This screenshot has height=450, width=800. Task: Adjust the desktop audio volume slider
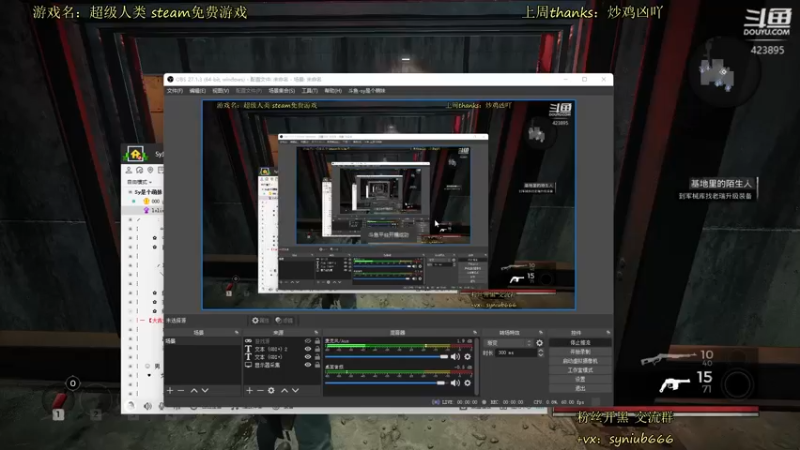point(386,383)
